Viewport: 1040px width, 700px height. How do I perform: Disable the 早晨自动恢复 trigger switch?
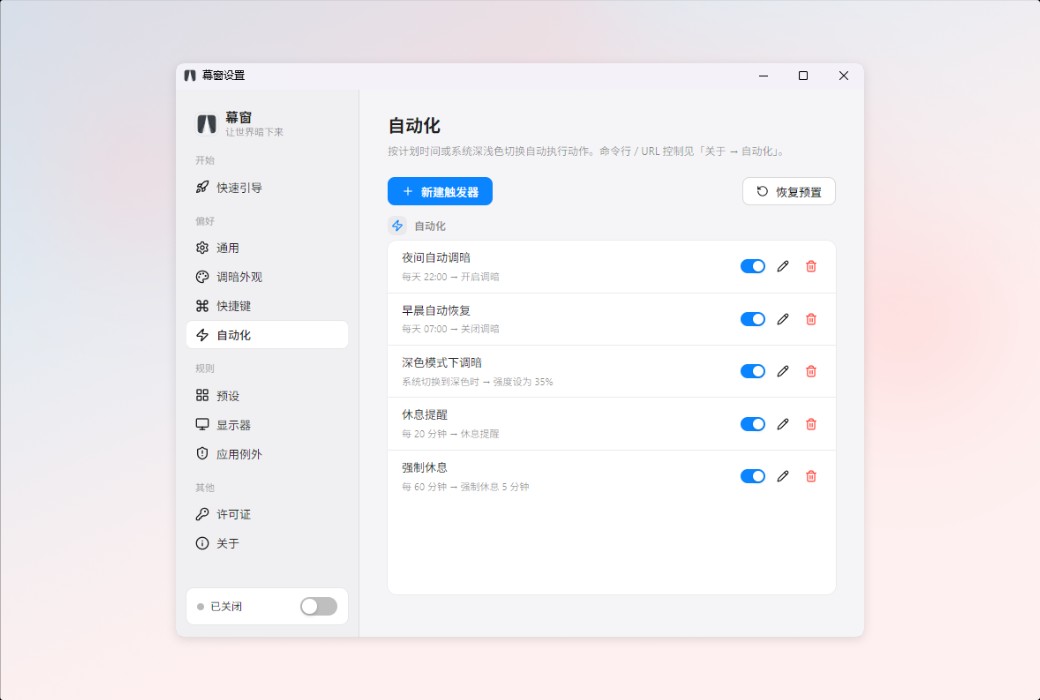(x=753, y=319)
